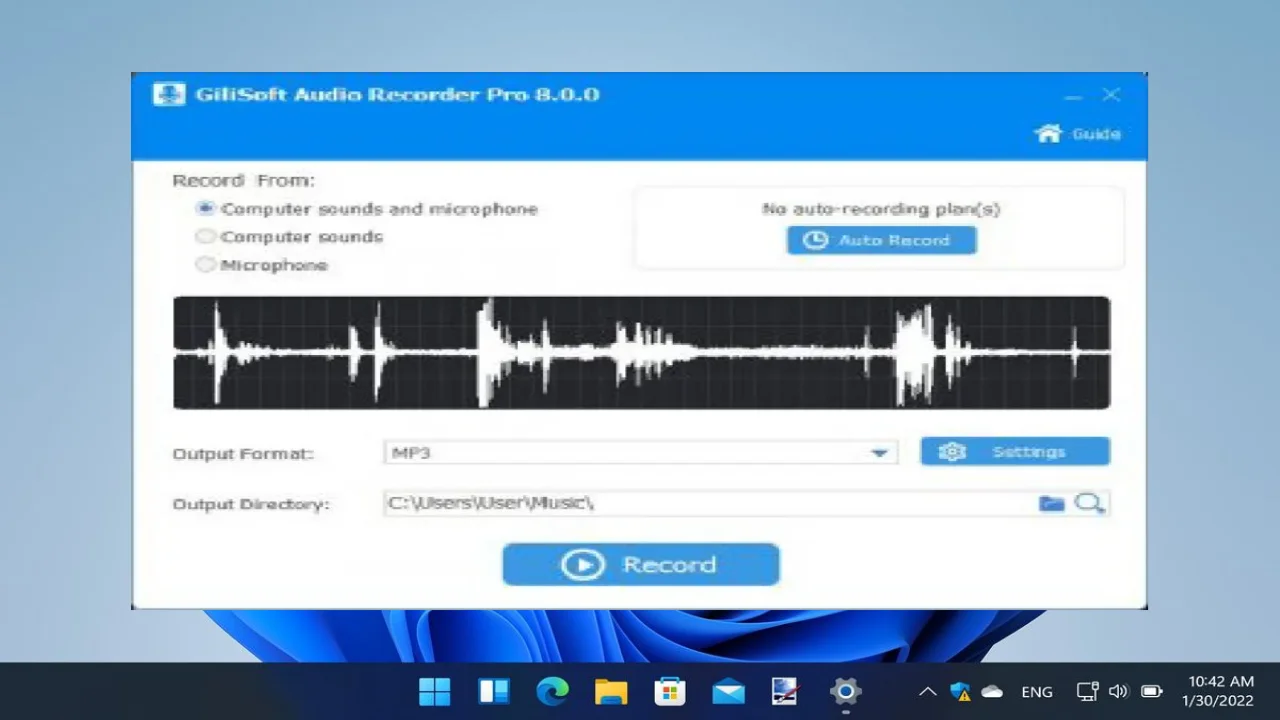Click the Windows Security shield tray icon
This screenshot has height=720, width=1280.
(x=960, y=691)
